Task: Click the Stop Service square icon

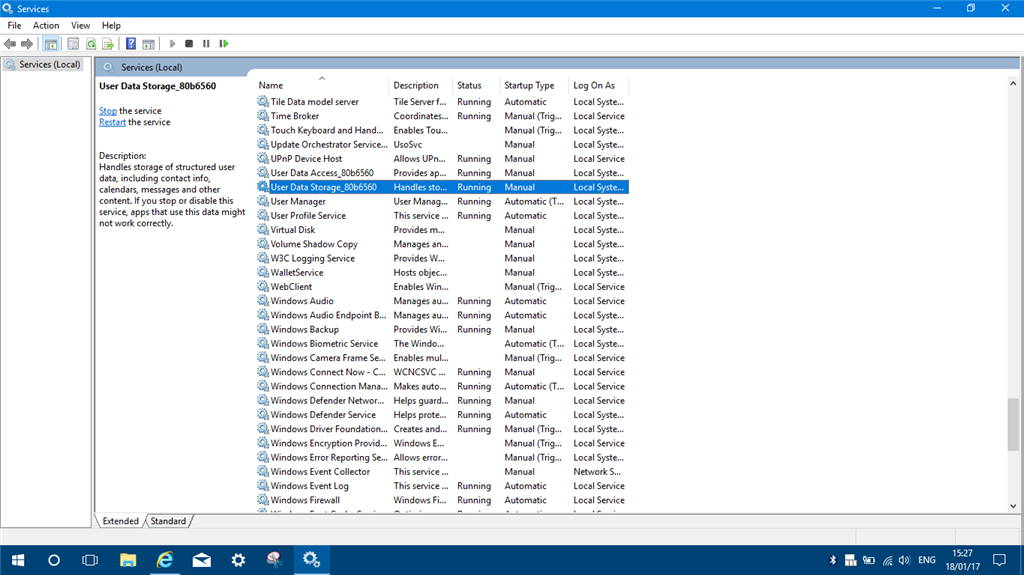Action: 189,44
